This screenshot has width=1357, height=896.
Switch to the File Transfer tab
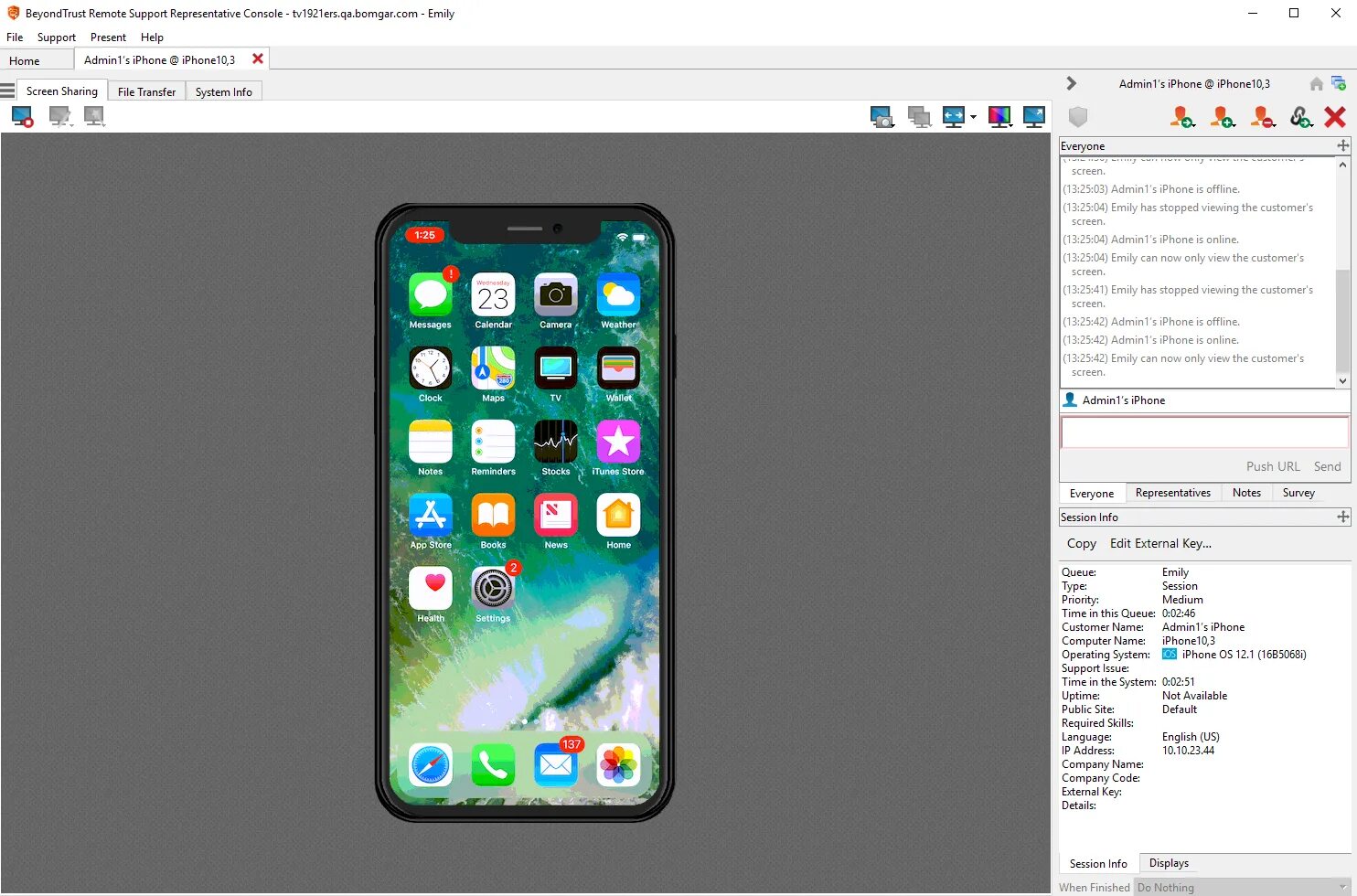pos(146,91)
